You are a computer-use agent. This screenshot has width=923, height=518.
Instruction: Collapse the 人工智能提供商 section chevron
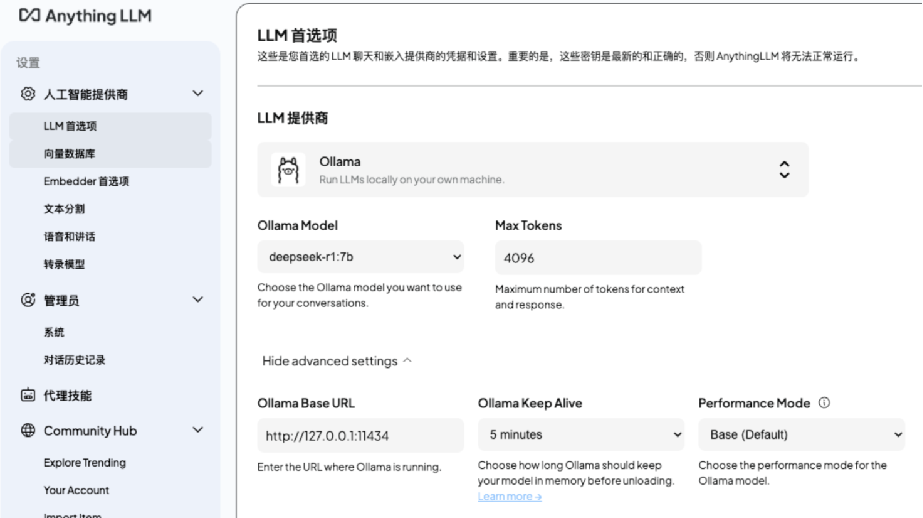(198, 93)
